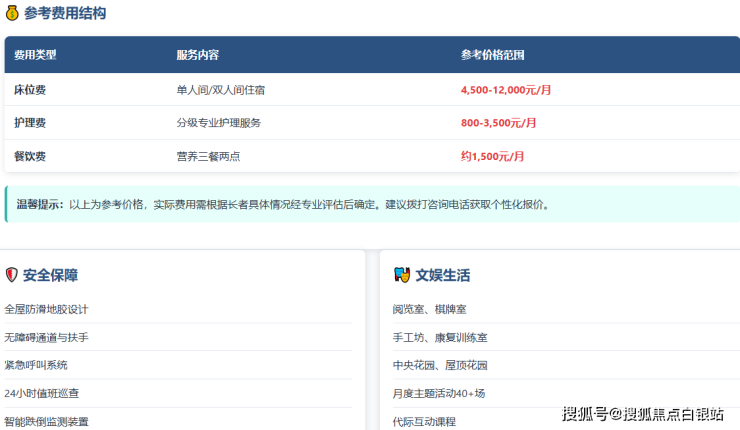Click the 服务内容 column header
Viewport: 740px width, 430px height.
[x=197, y=55]
